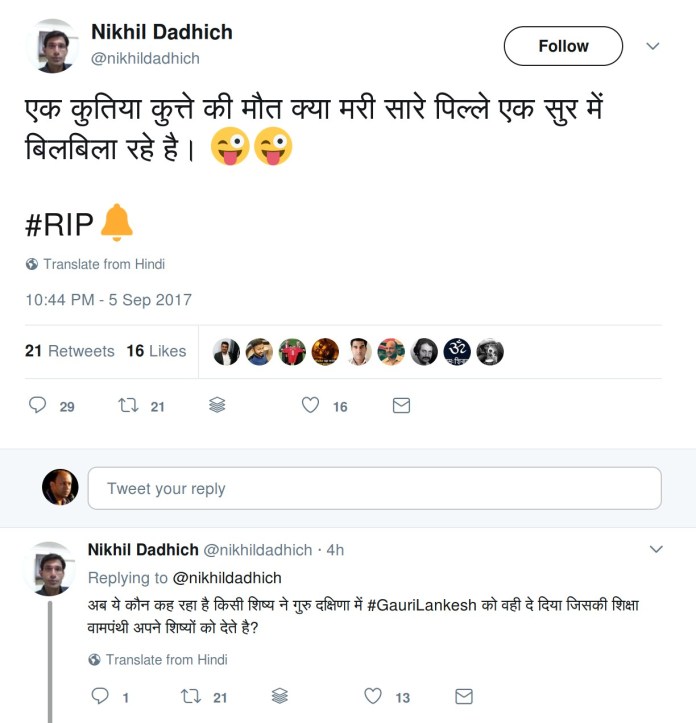
Task: Click Buffer stack icon on reply tweet
Action: point(280,696)
